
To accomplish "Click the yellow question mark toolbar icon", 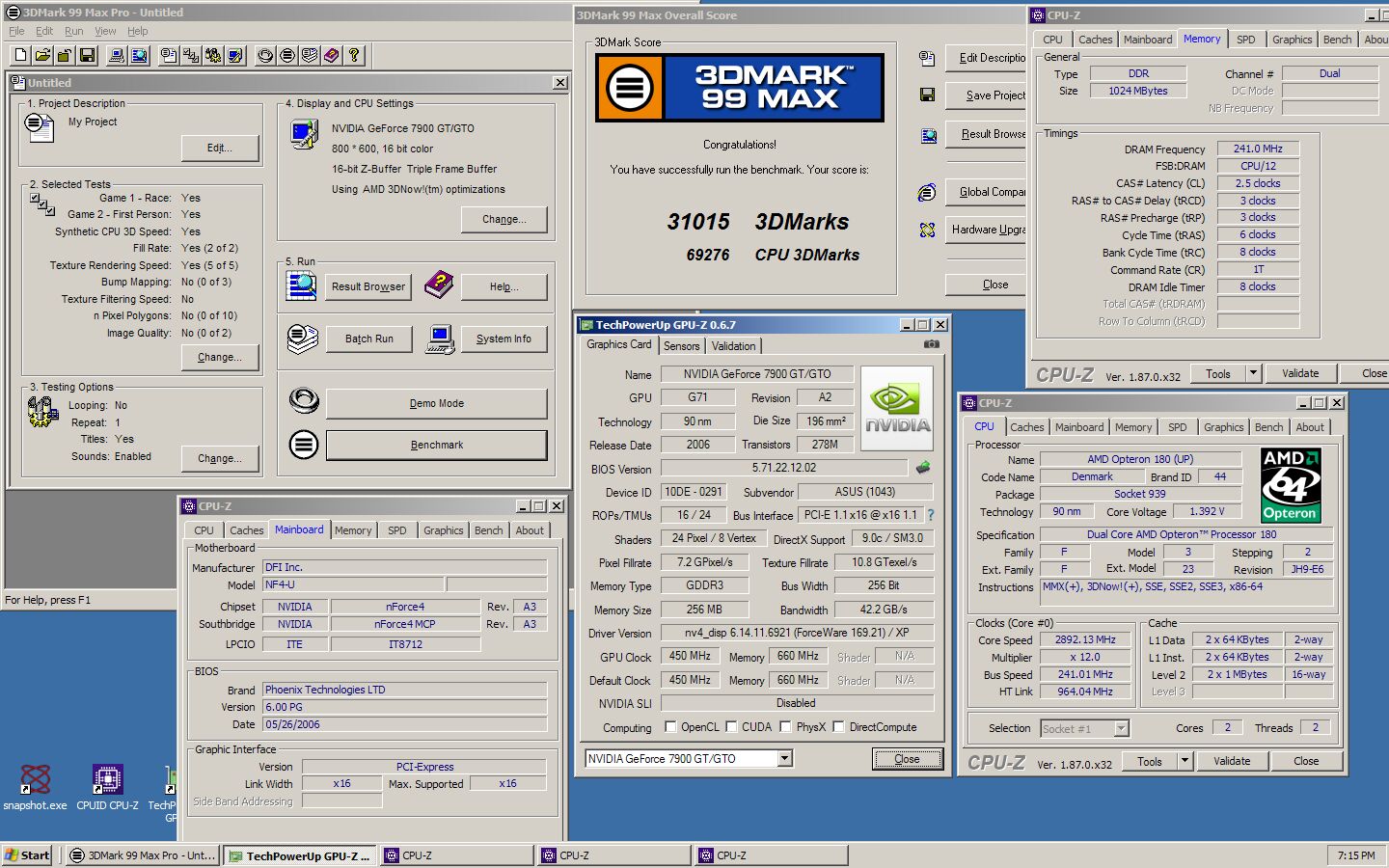I will [x=354, y=55].
